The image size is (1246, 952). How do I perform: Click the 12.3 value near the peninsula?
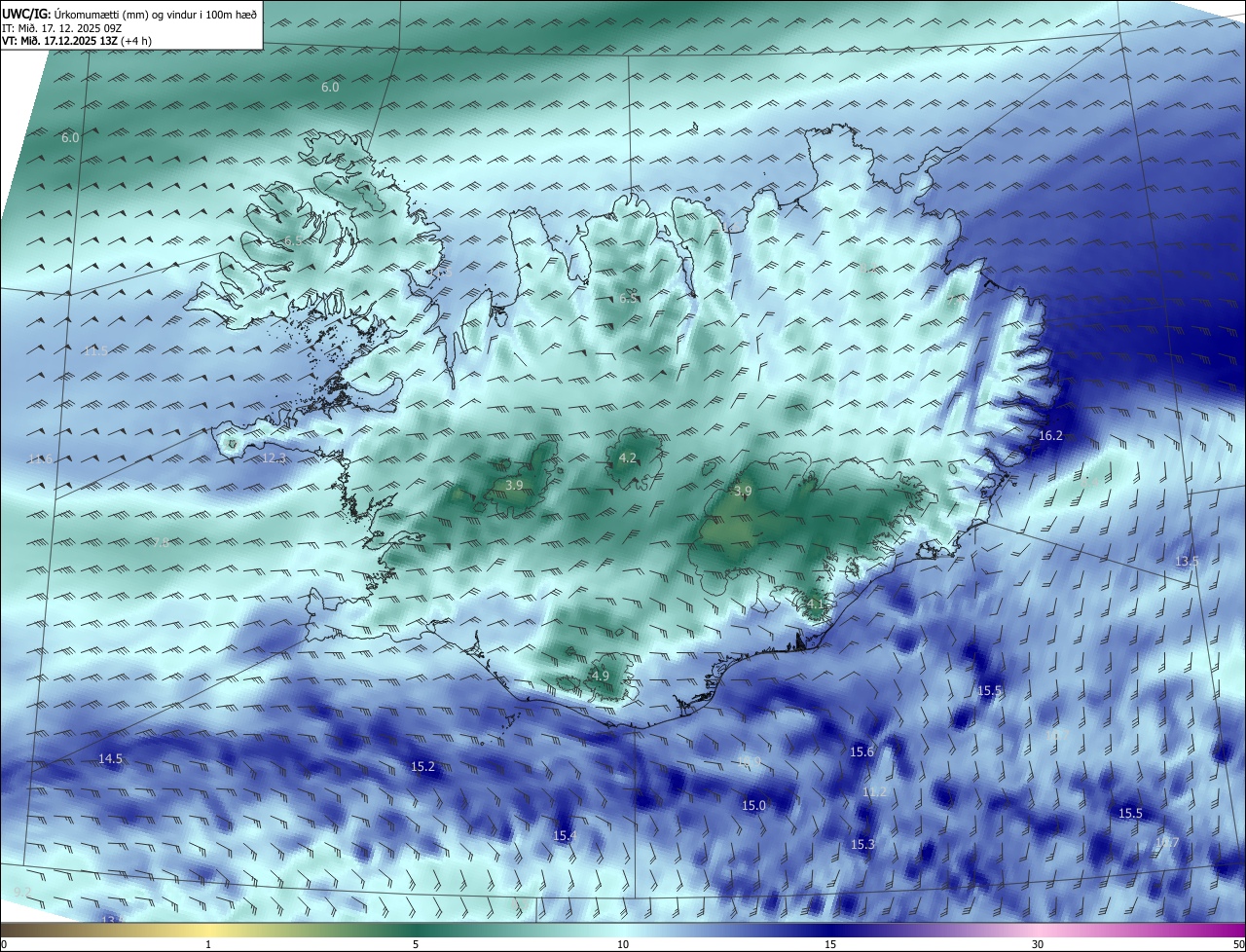275,458
